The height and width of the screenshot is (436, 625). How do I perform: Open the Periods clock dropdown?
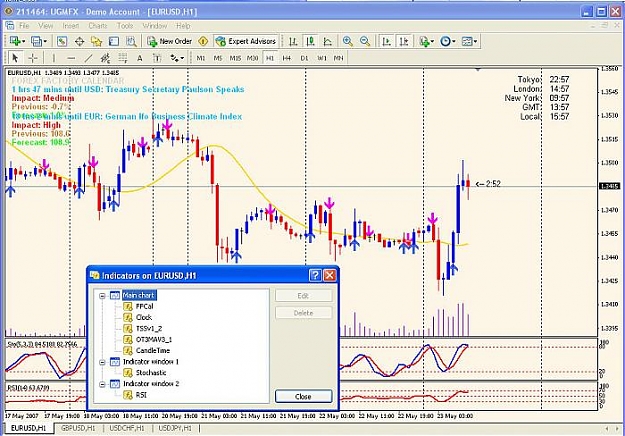pyautogui.click(x=448, y=41)
